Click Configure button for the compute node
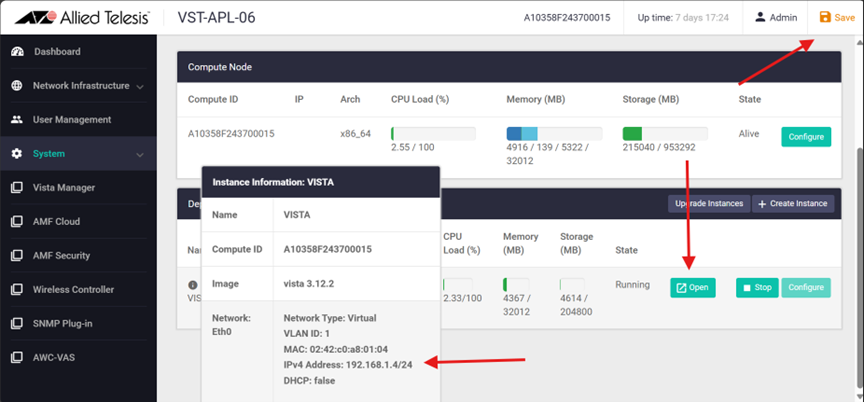 806,137
